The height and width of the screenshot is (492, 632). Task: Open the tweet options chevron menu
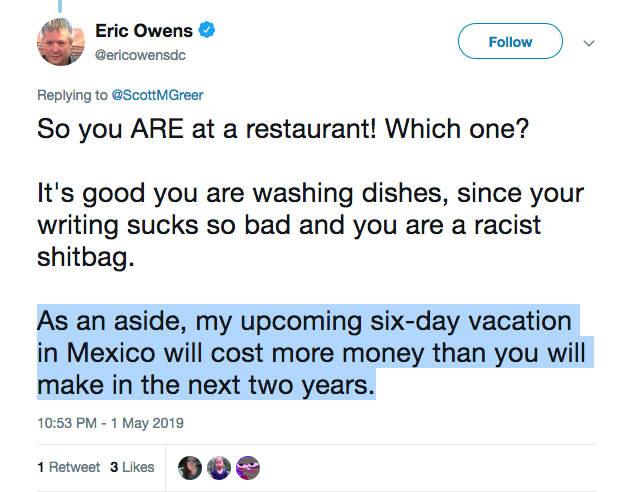[x=589, y=43]
